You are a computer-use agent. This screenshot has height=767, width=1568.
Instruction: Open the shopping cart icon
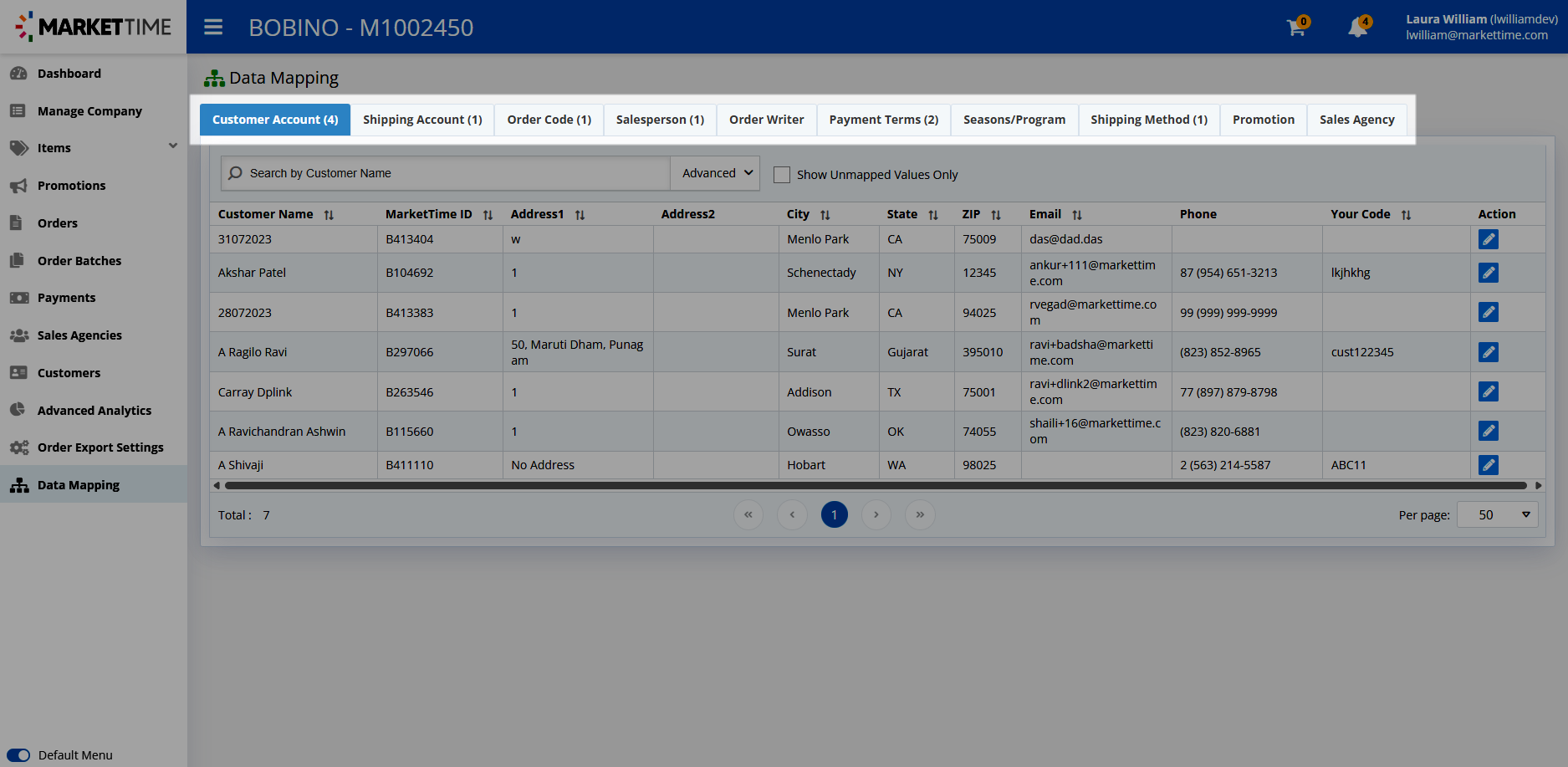pos(1296,28)
